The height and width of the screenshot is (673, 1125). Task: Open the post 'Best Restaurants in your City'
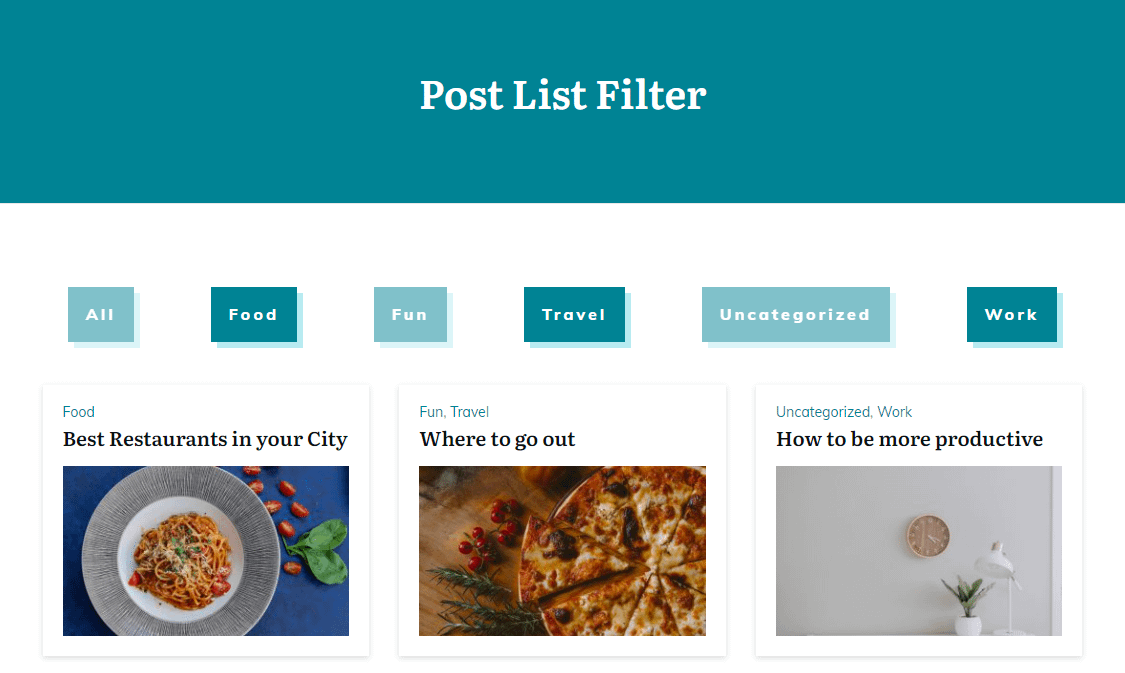click(205, 439)
